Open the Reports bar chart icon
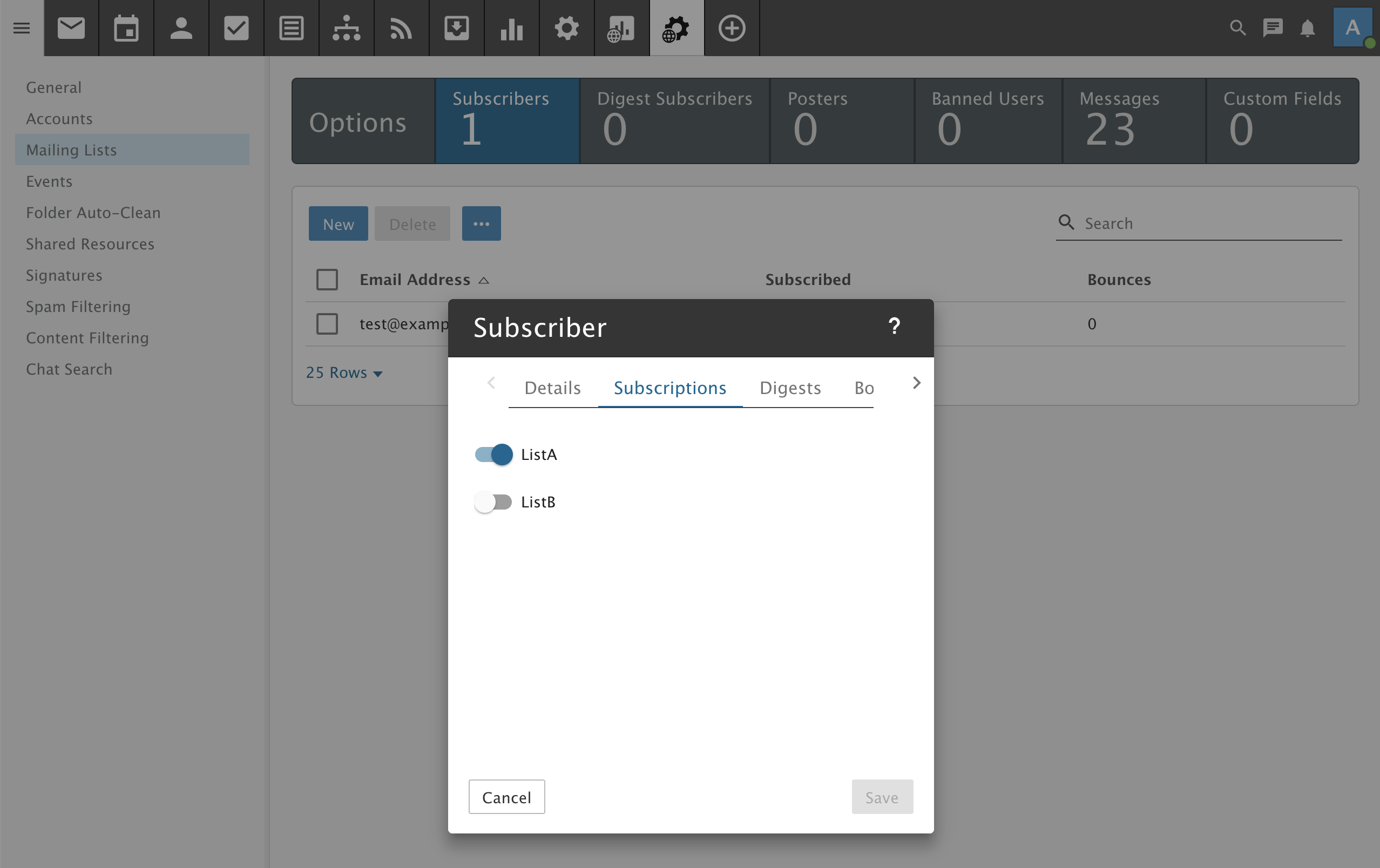 coord(511,28)
